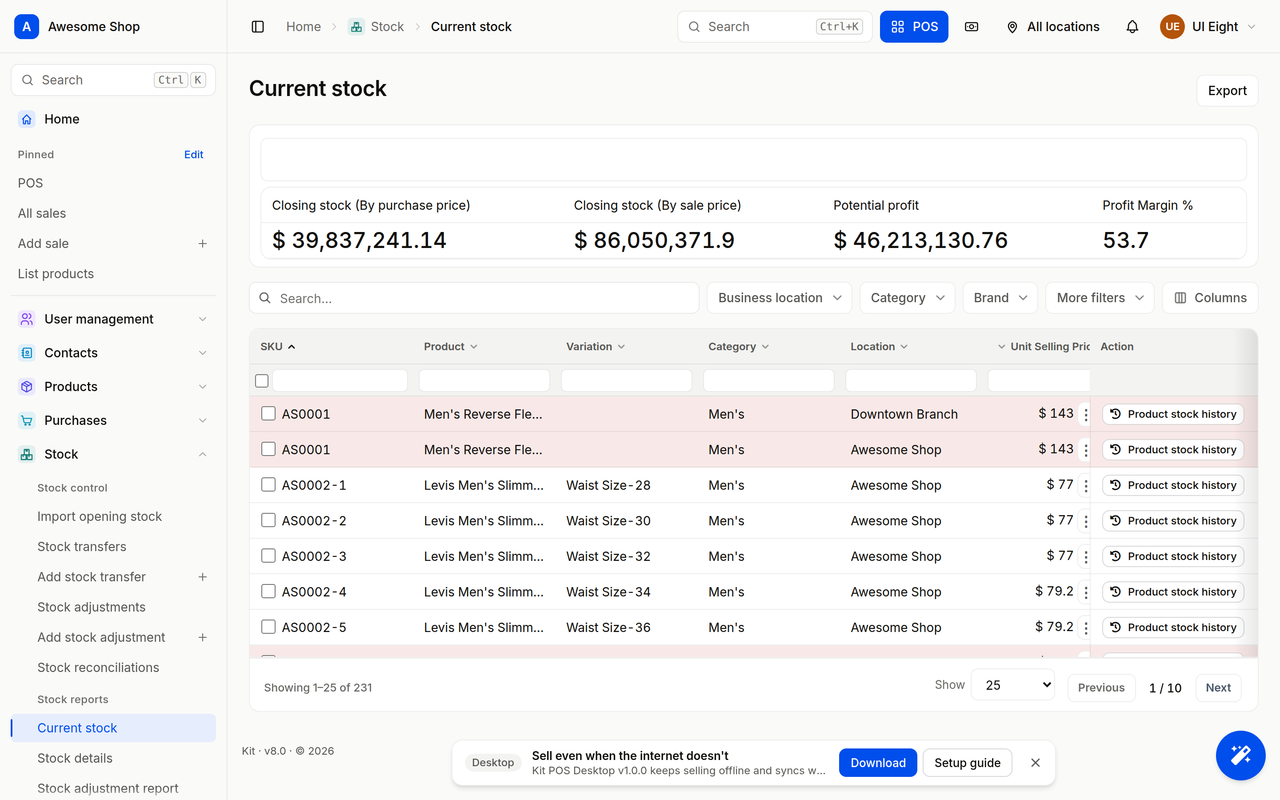Expand User management in the sidebar
The width and height of the screenshot is (1280, 800).
click(x=113, y=319)
